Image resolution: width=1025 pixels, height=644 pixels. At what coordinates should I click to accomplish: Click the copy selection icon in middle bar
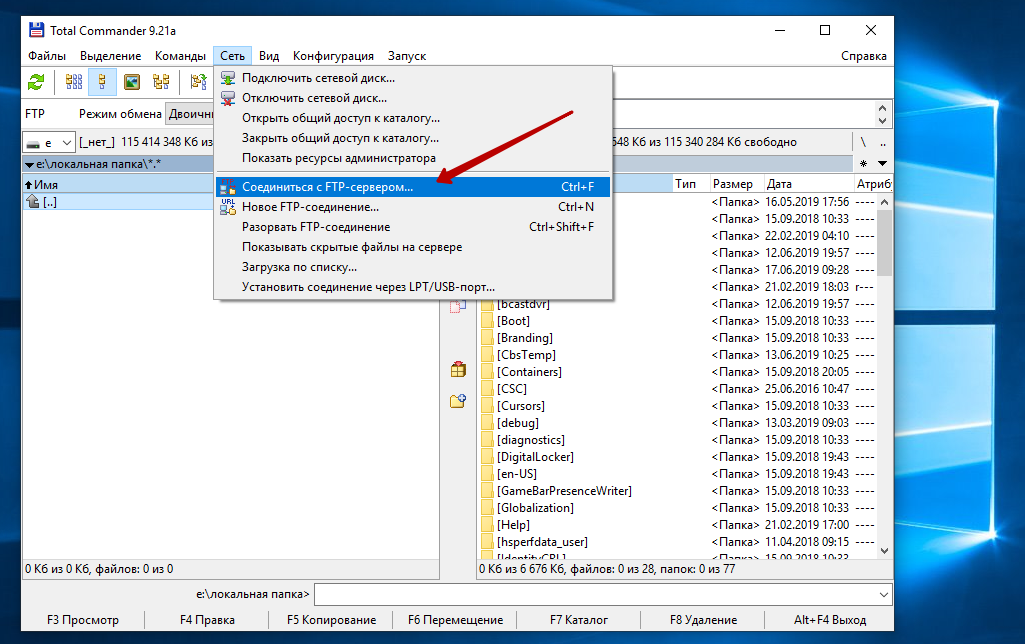(458, 306)
